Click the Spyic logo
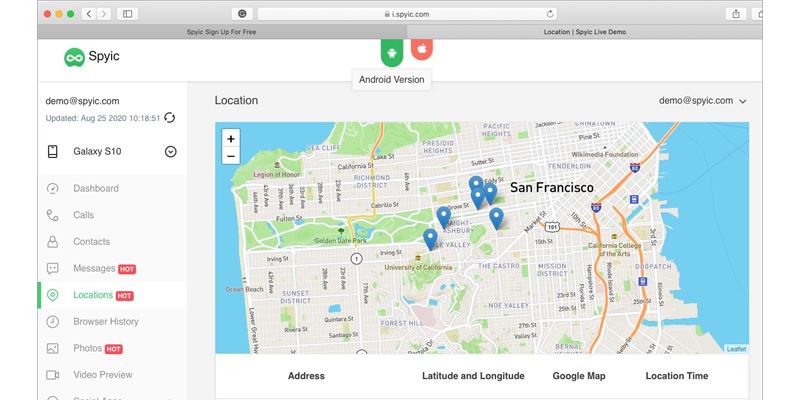The width and height of the screenshot is (799, 400). pos(92,58)
